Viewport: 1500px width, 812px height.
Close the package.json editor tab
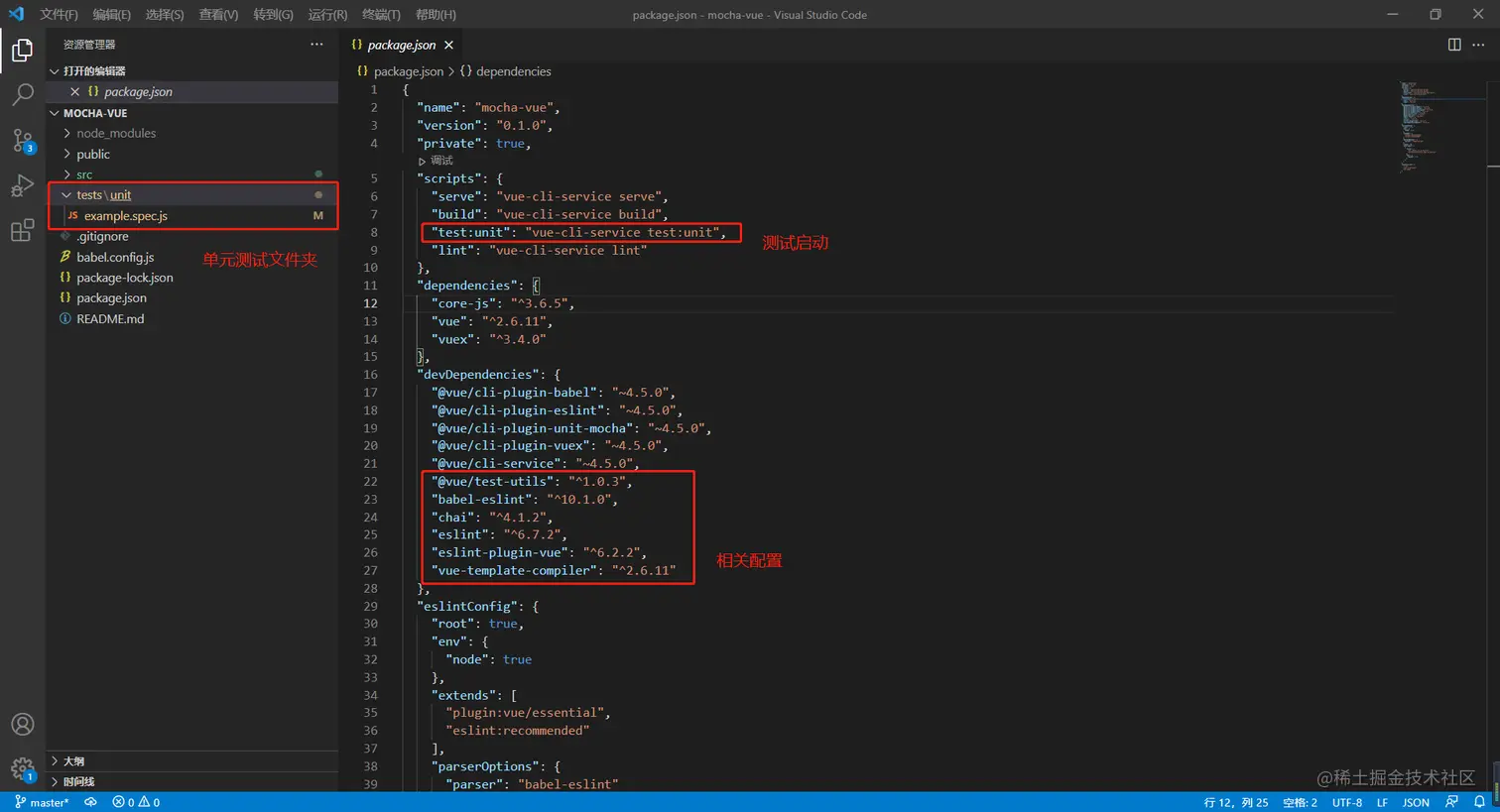[448, 45]
